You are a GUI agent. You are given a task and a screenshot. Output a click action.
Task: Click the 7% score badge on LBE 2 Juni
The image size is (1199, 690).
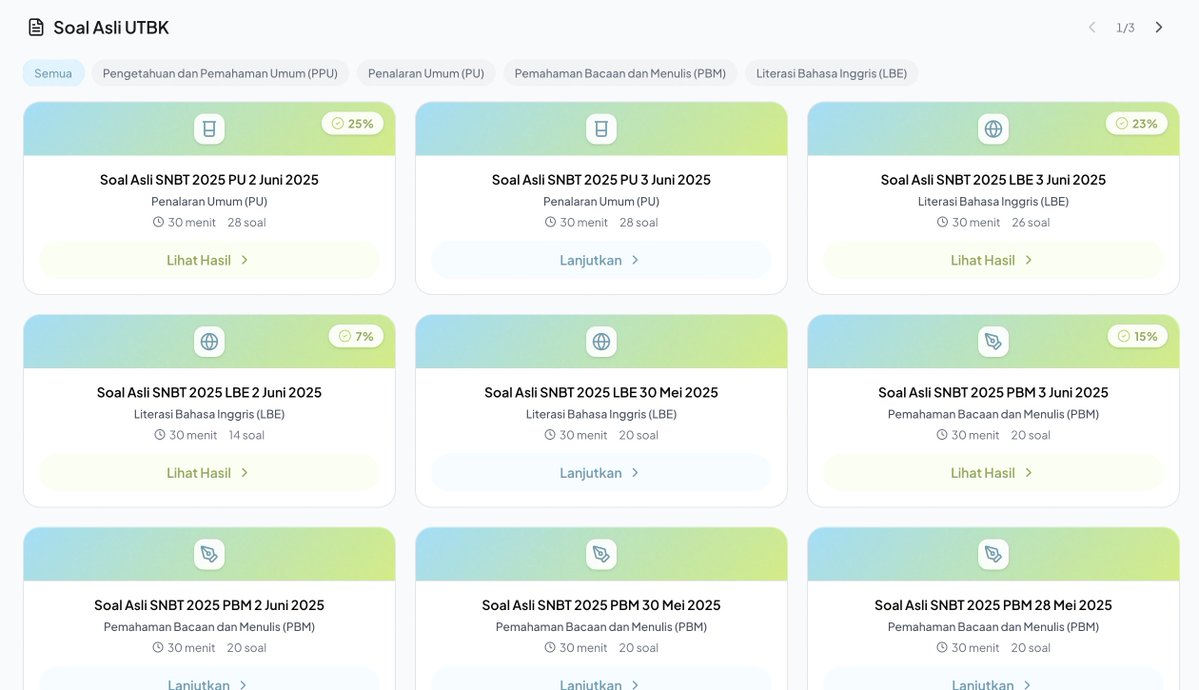pyautogui.click(x=356, y=336)
